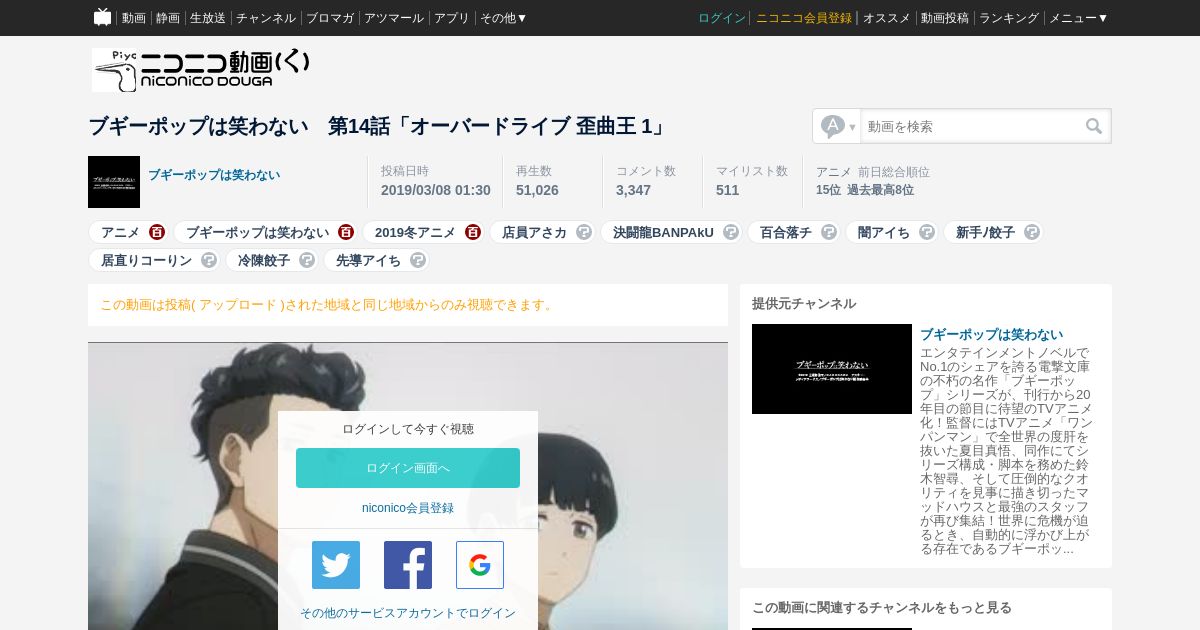Click the magnifier search button
The width and height of the screenshot is (1200, 630).
pyautogui.click(x=1094, y=126)
